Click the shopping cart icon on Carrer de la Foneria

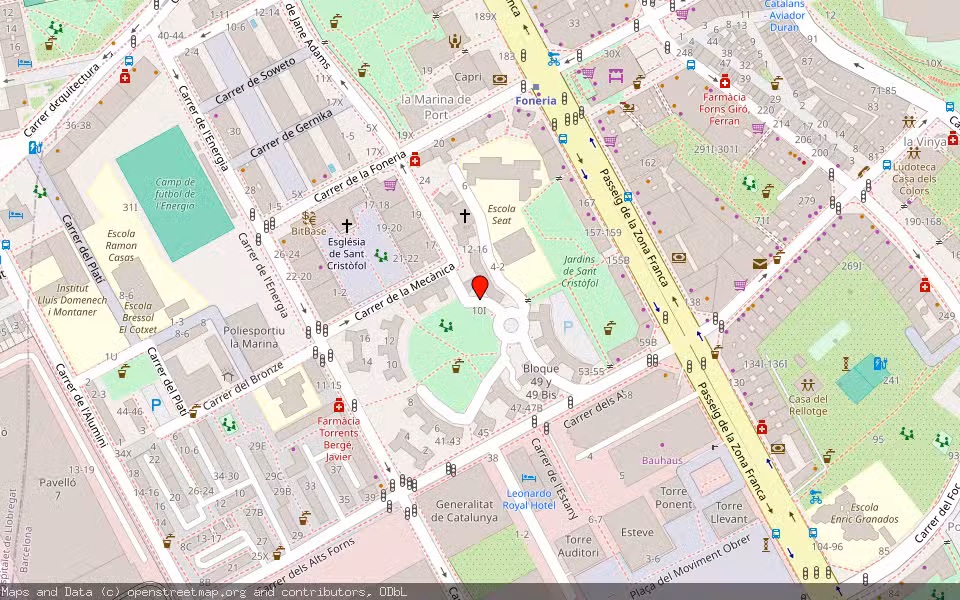390,184
